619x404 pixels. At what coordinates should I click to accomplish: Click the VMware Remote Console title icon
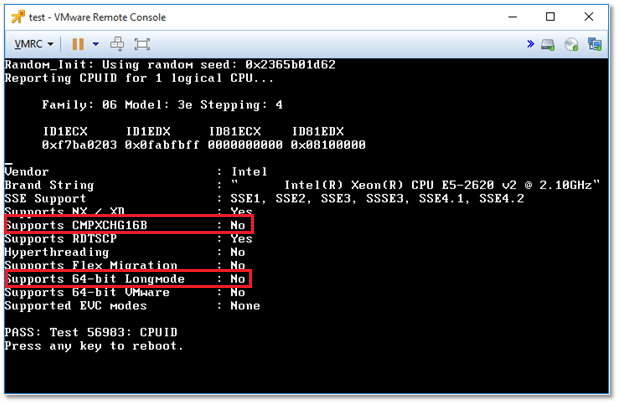(x=18, y=17)
